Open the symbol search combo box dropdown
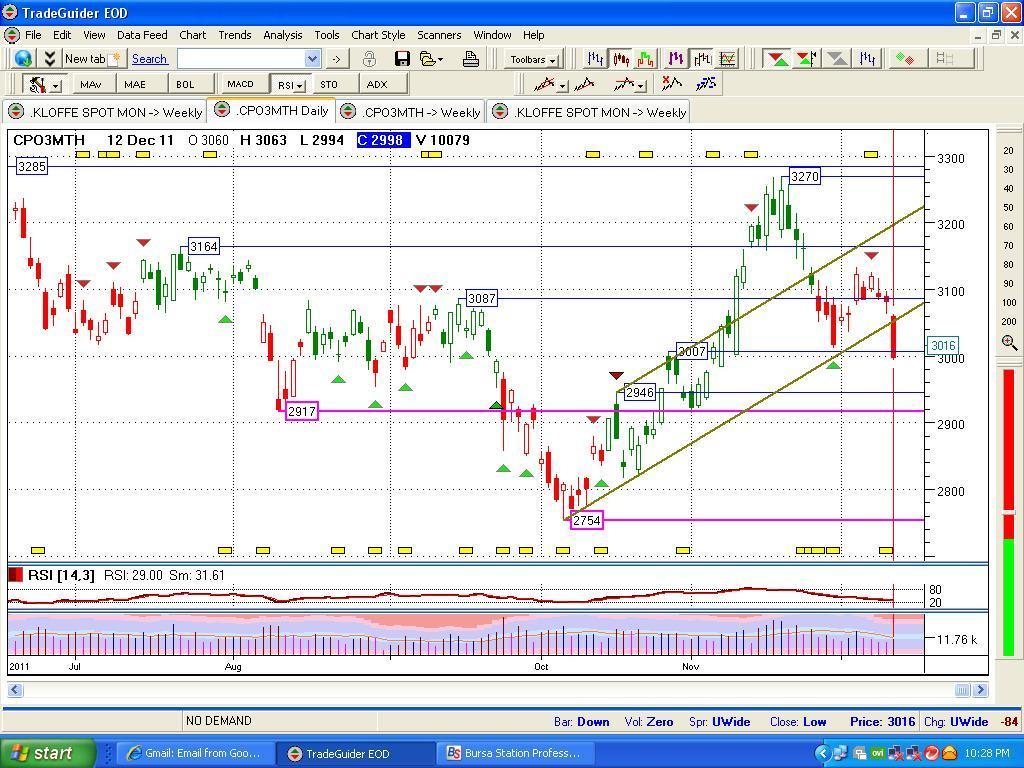Viewport: 1024px width, 768px height. (x=312, y=59)
